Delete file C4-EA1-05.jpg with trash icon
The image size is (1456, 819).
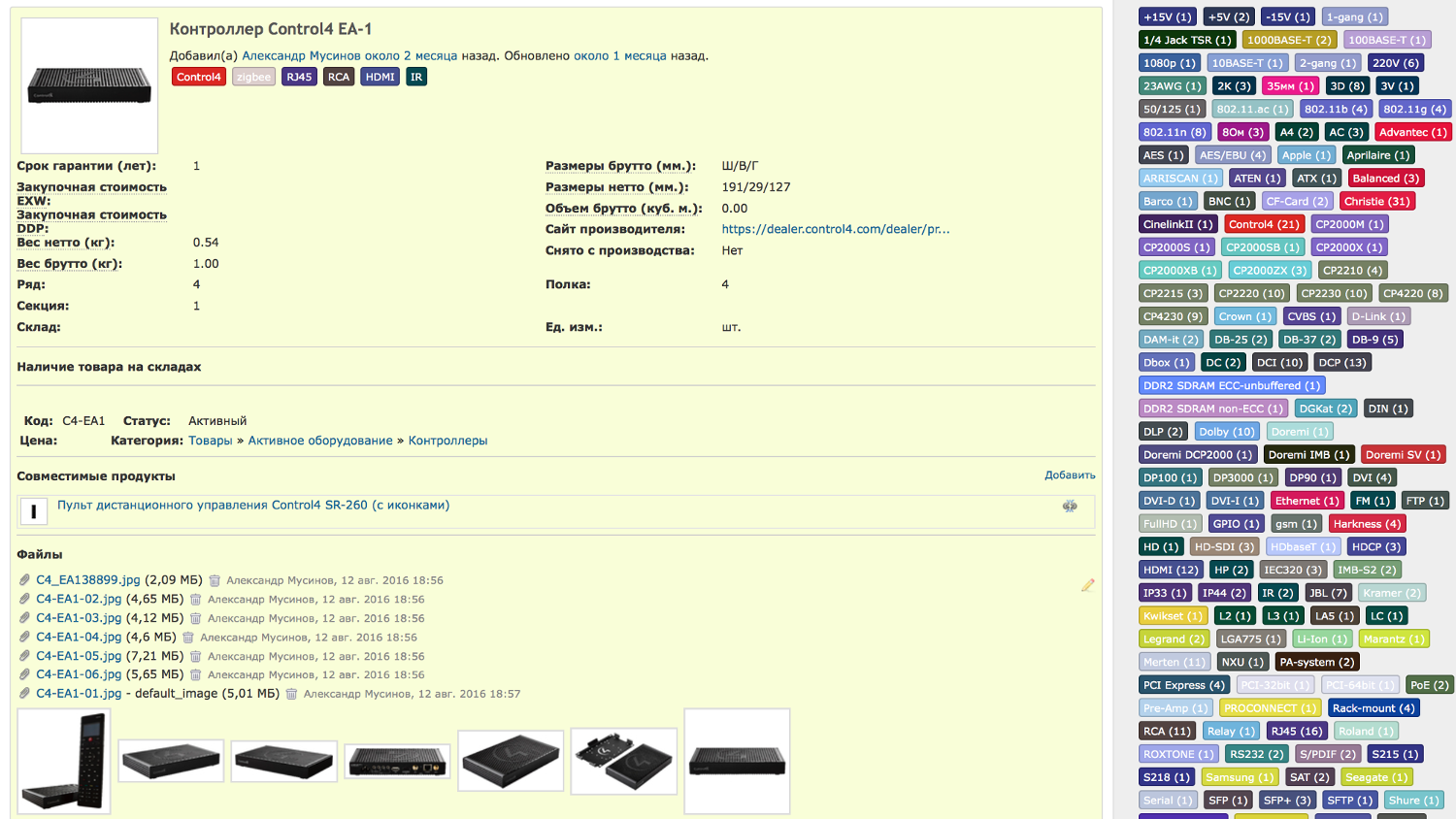(195, 656)
